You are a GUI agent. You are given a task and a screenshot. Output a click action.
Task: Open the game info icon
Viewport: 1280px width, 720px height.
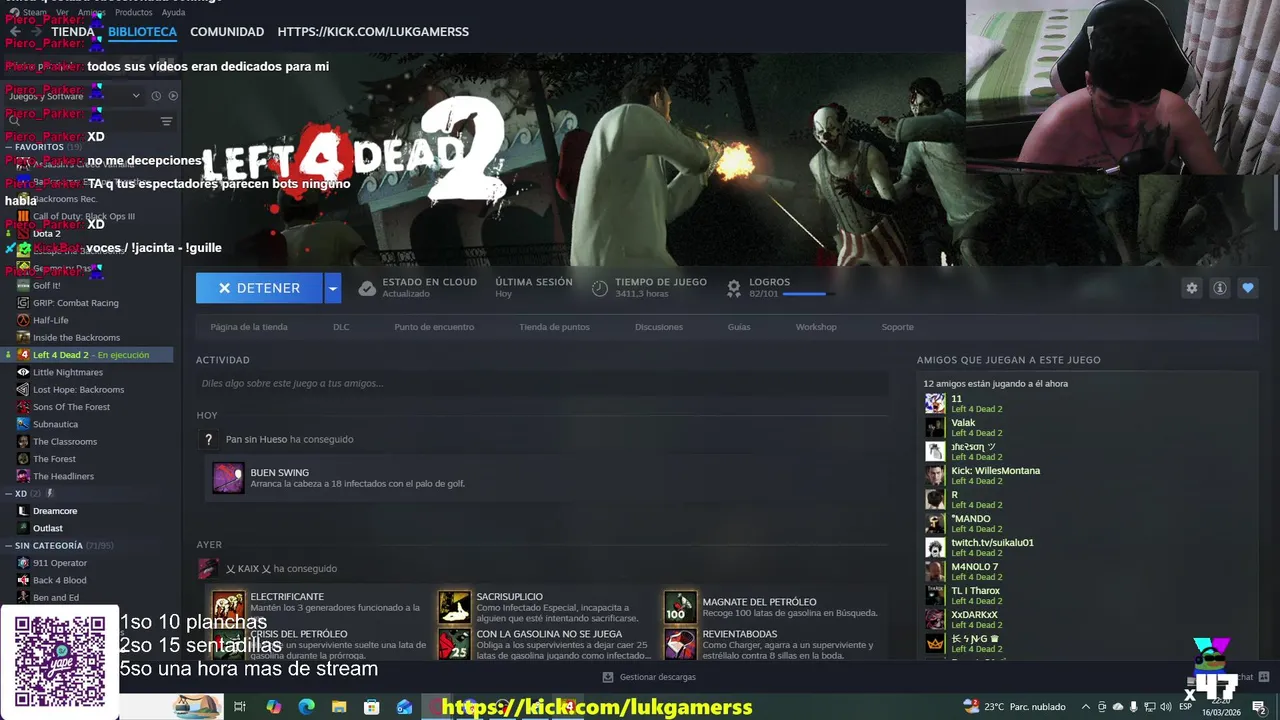pyautogui.click(x=1219, y=288)
